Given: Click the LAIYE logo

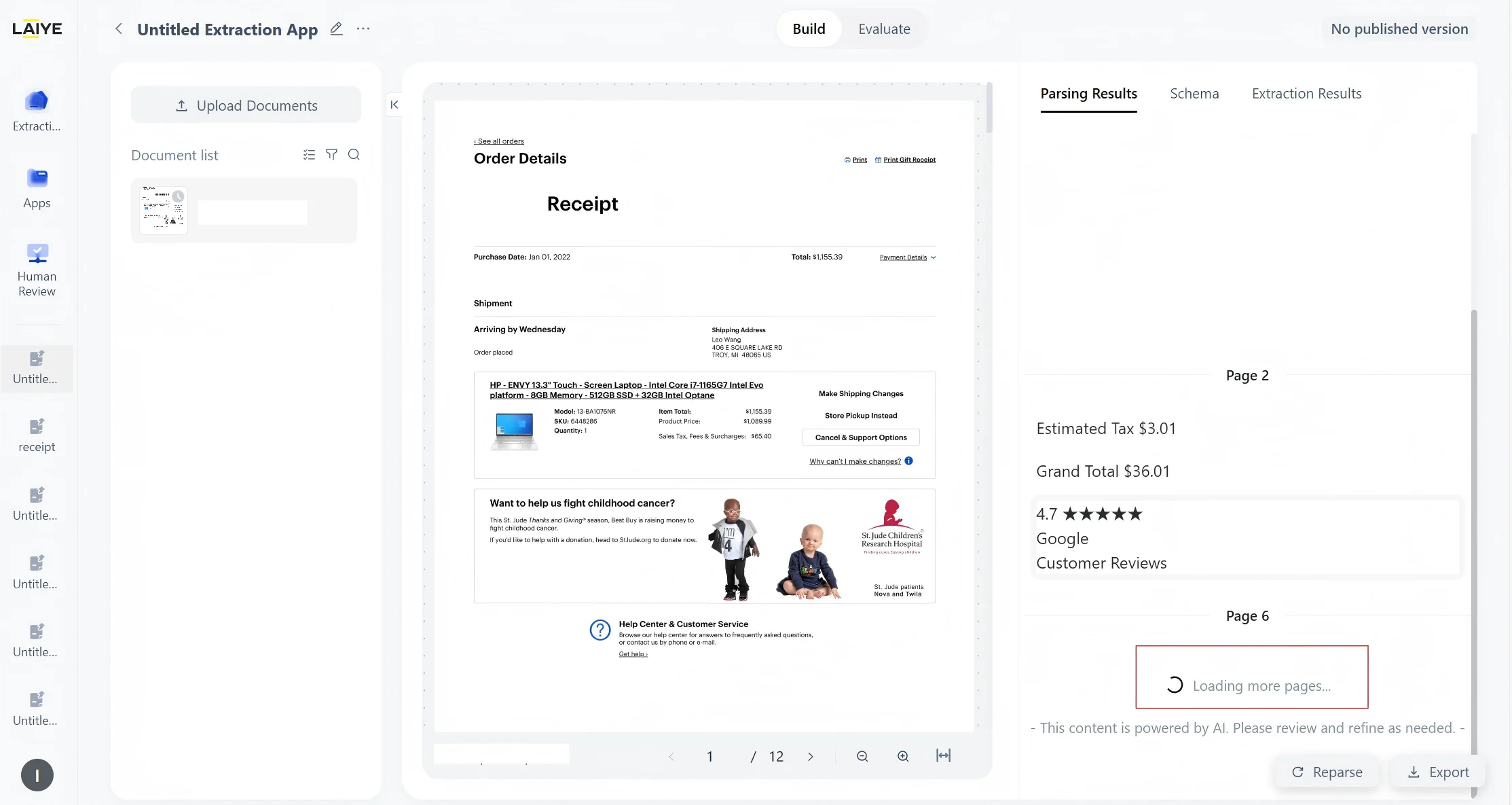Looking at the screenshot, I should (37, 29).
